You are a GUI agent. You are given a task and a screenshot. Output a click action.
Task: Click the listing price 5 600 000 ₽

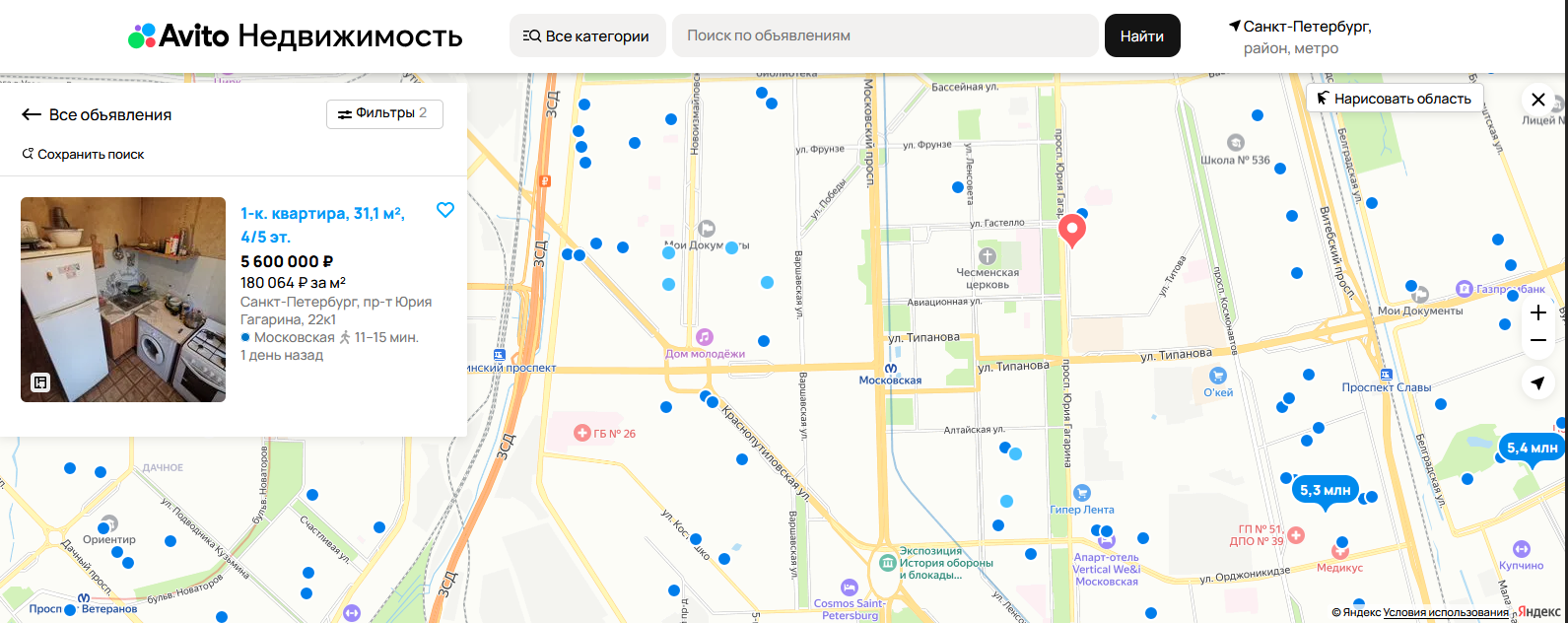287,261
